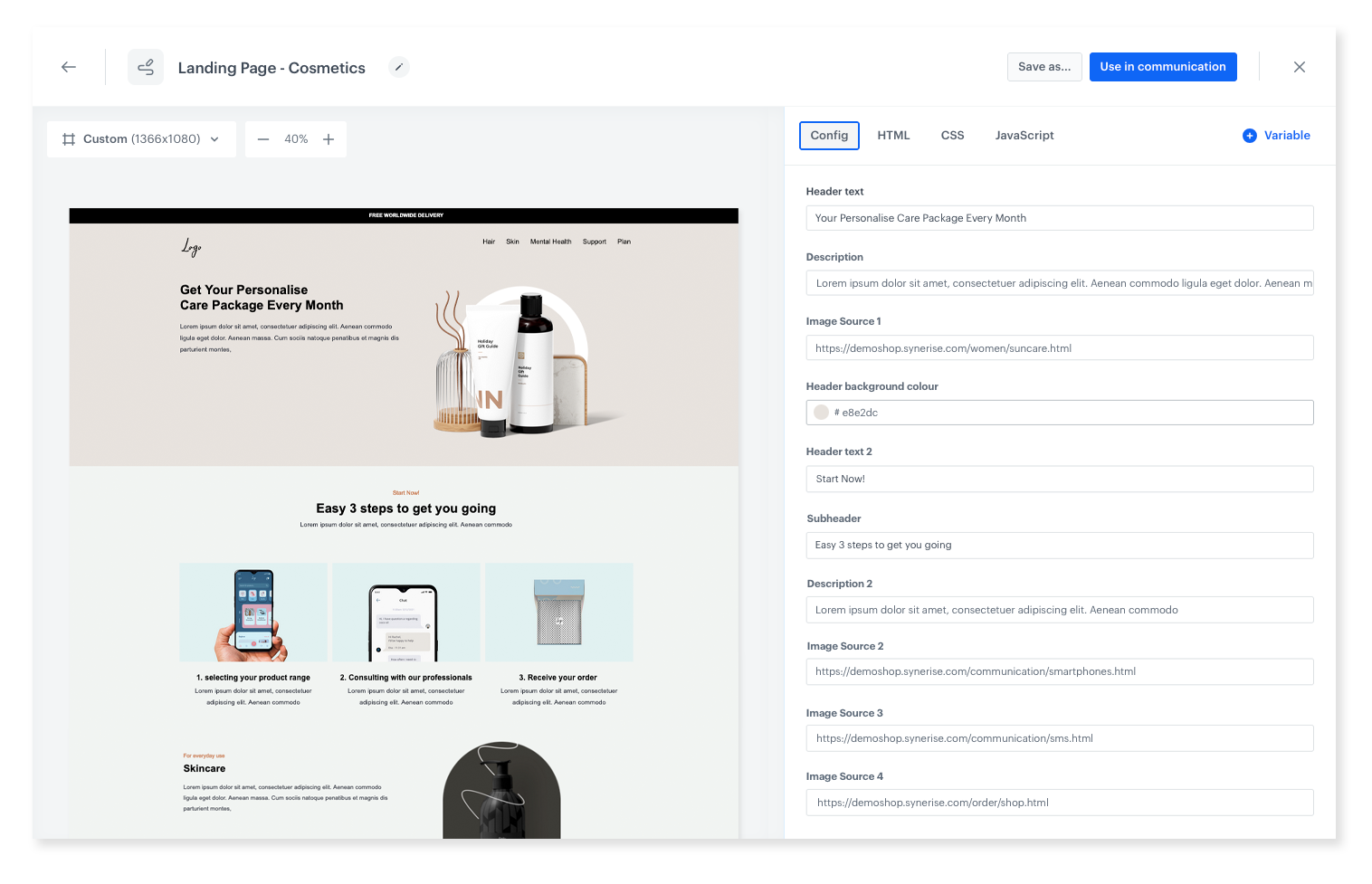Viewport: 1372px width, 884px height.
Task: Click the landing page icon beside the title
Action: tap(146, 67)
